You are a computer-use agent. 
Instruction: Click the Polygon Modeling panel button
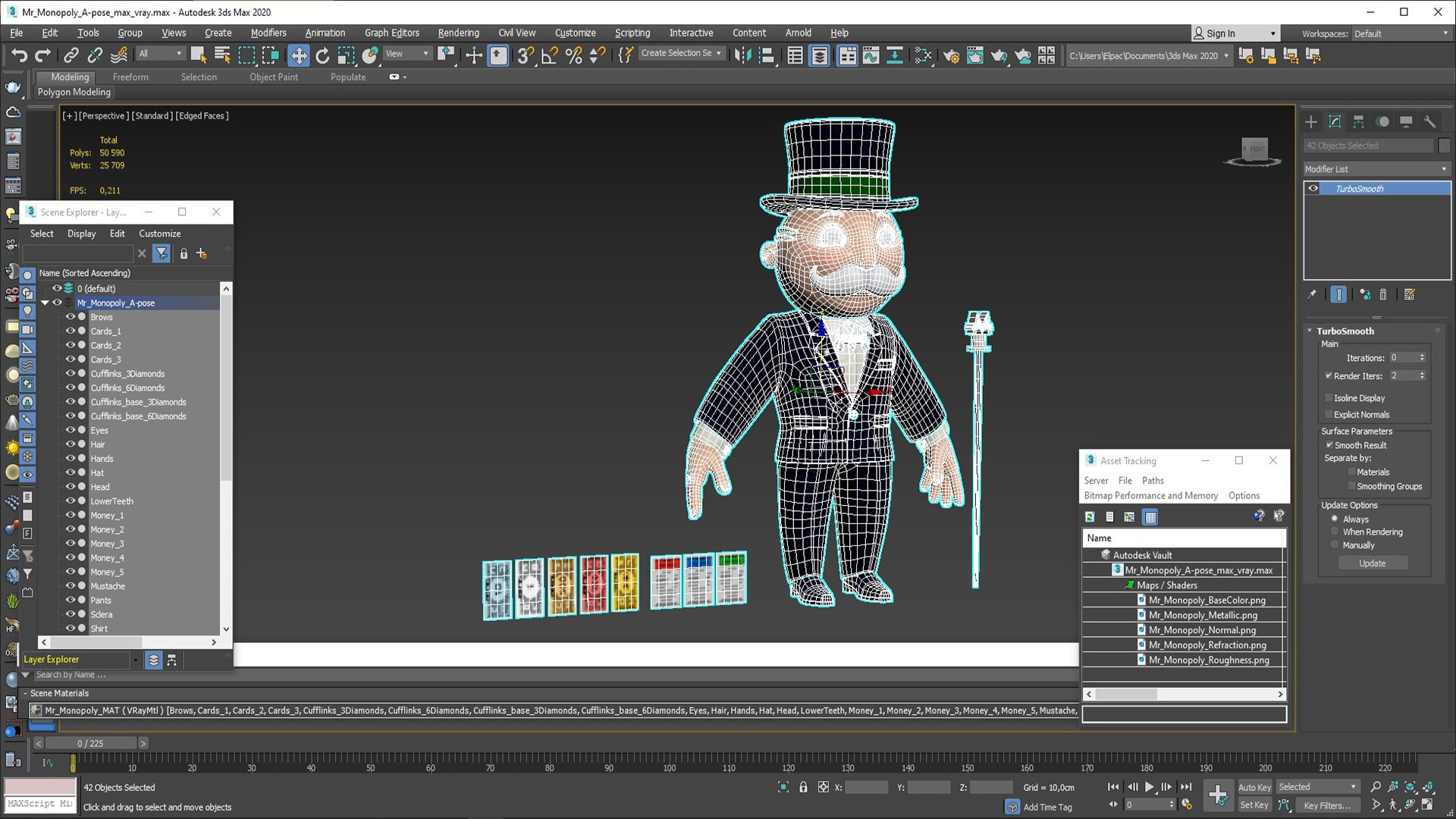(x=74, y=92)
